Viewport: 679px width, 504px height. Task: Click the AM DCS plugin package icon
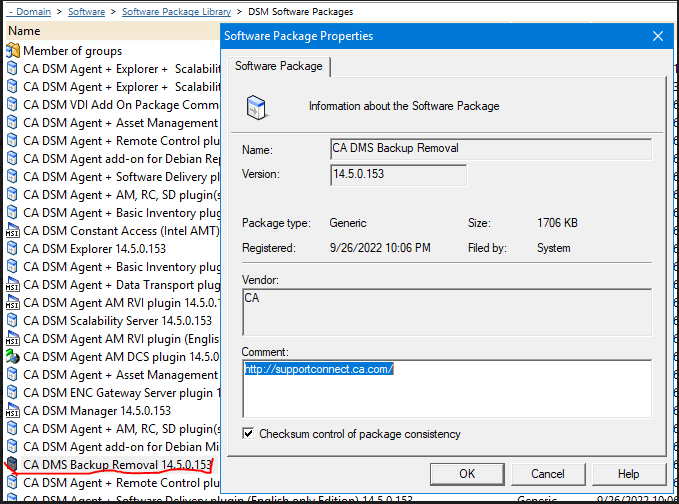(x=12, y=357)
